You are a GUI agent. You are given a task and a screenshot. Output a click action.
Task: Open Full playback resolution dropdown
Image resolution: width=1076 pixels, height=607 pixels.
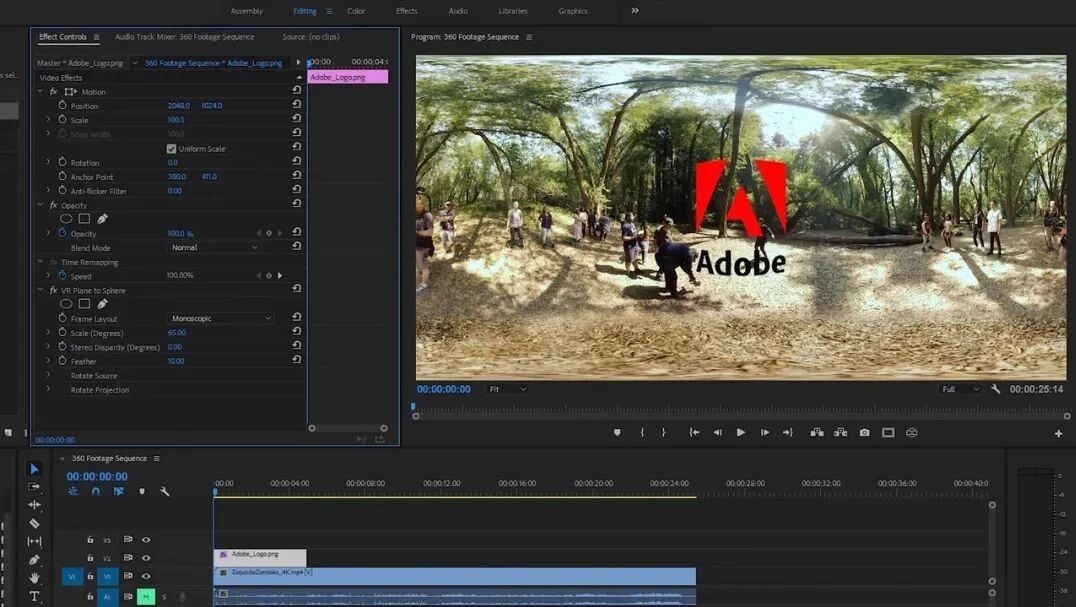960,389
